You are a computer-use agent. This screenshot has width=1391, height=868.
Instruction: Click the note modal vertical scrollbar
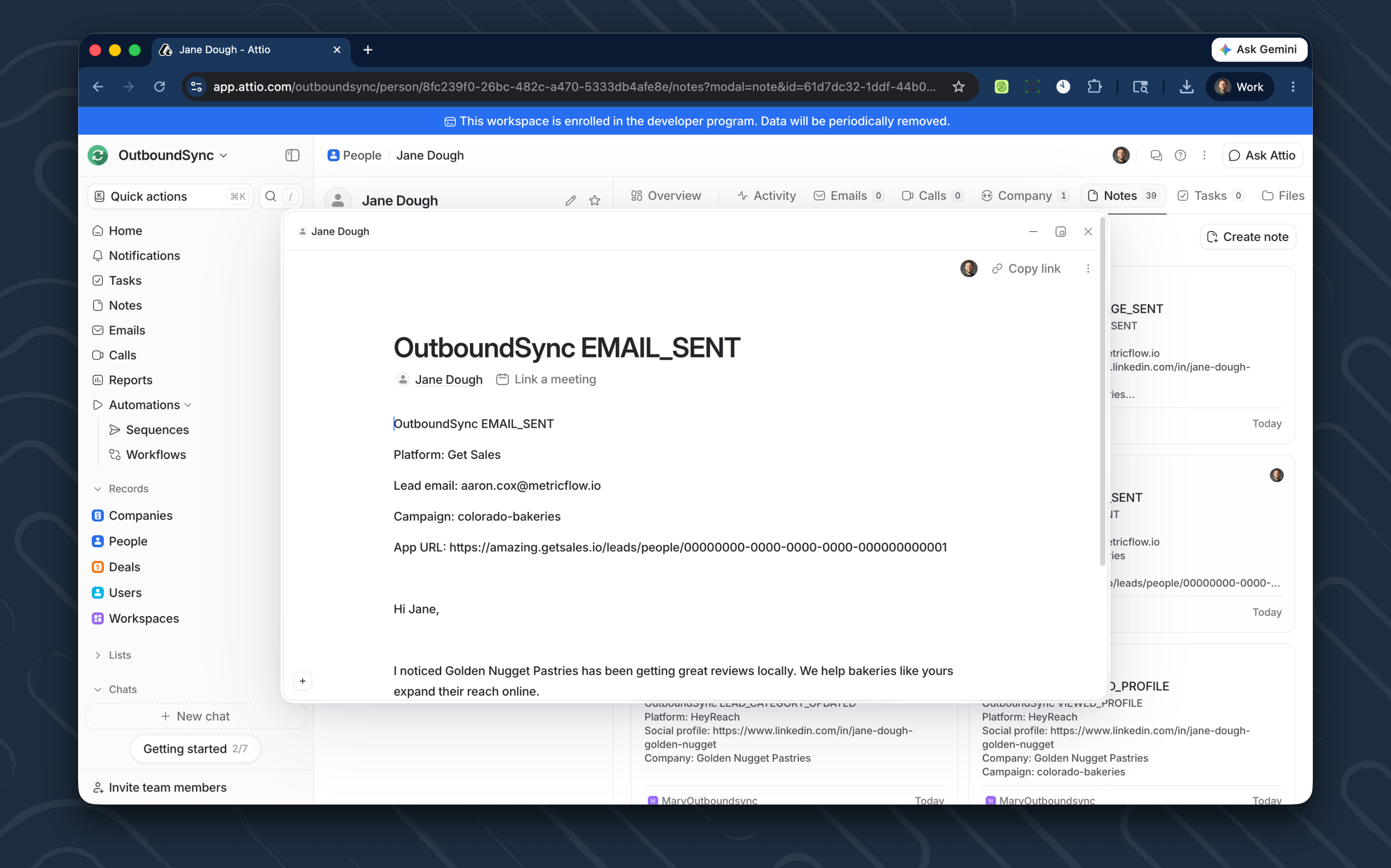1102,392
